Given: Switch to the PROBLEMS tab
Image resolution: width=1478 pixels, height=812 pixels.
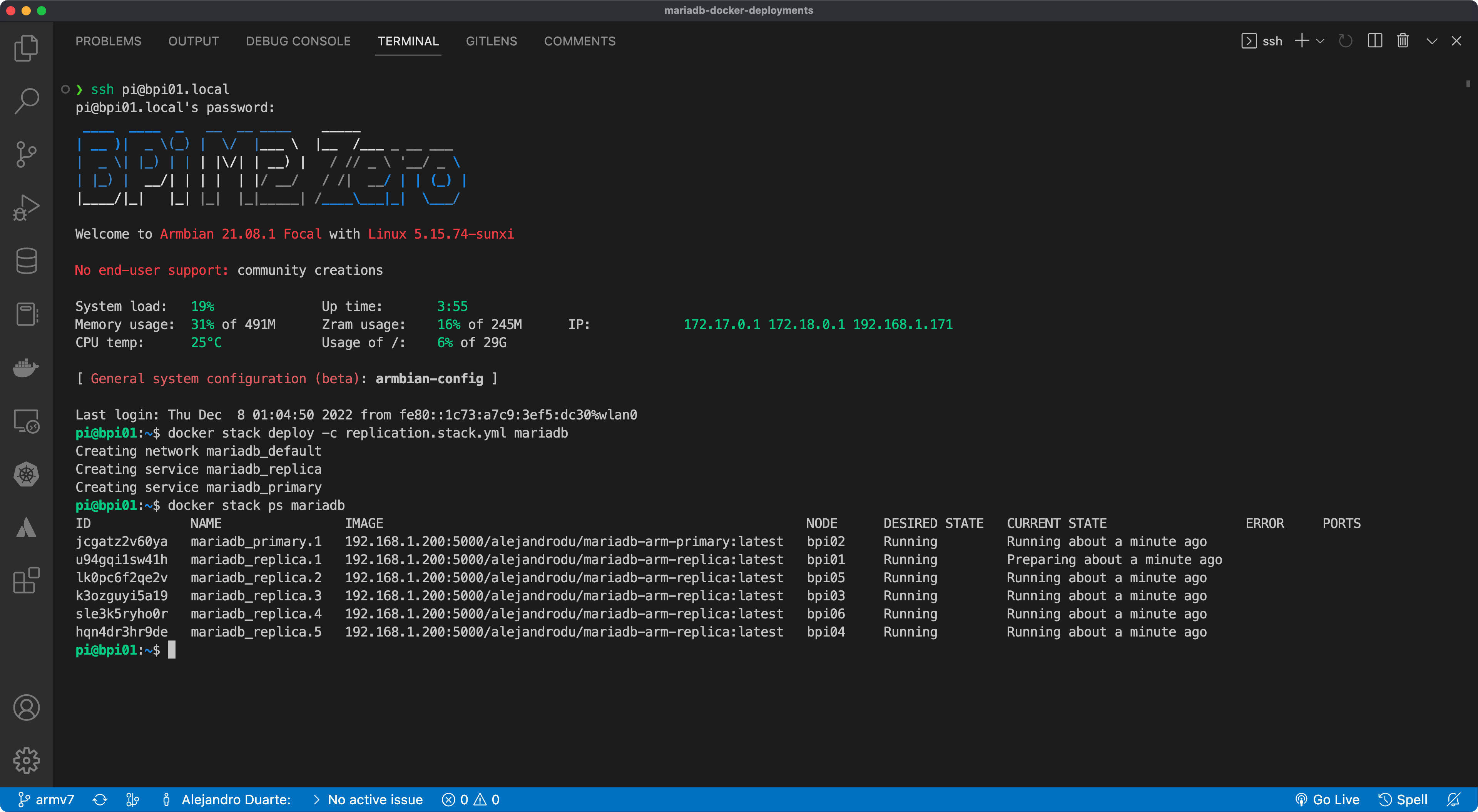Looking at the screenshot, I should 109,41.
